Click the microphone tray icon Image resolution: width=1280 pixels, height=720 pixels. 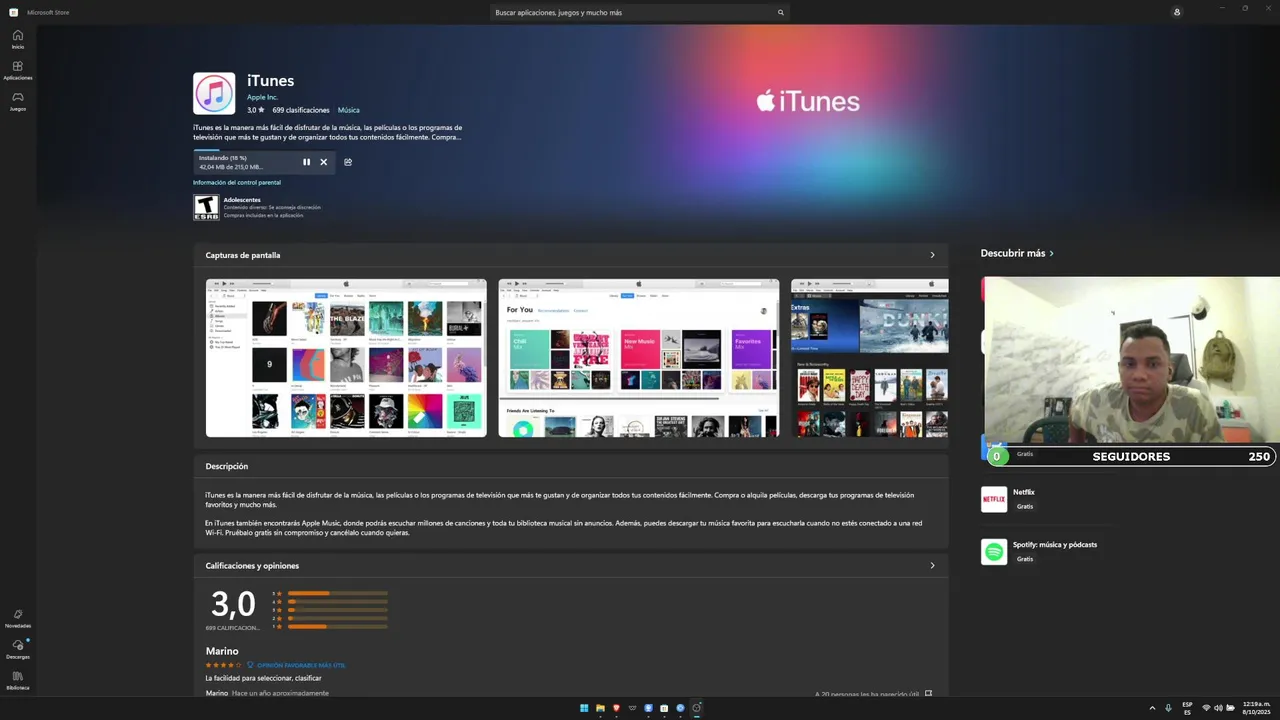coord(1168,708)
